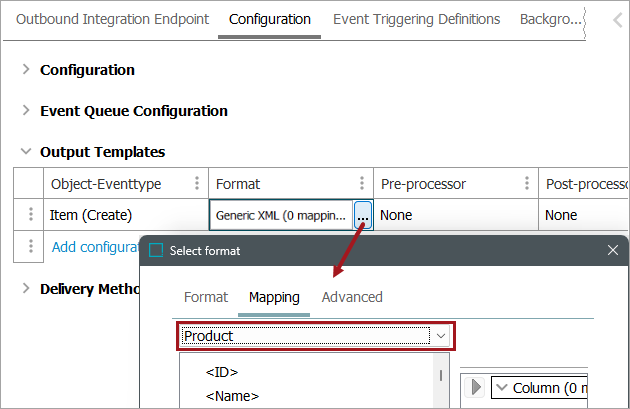Viewport: 630px width, 409px height.
Task: Select the <ID> node in mapping tree
Action: tap(221, 372)
